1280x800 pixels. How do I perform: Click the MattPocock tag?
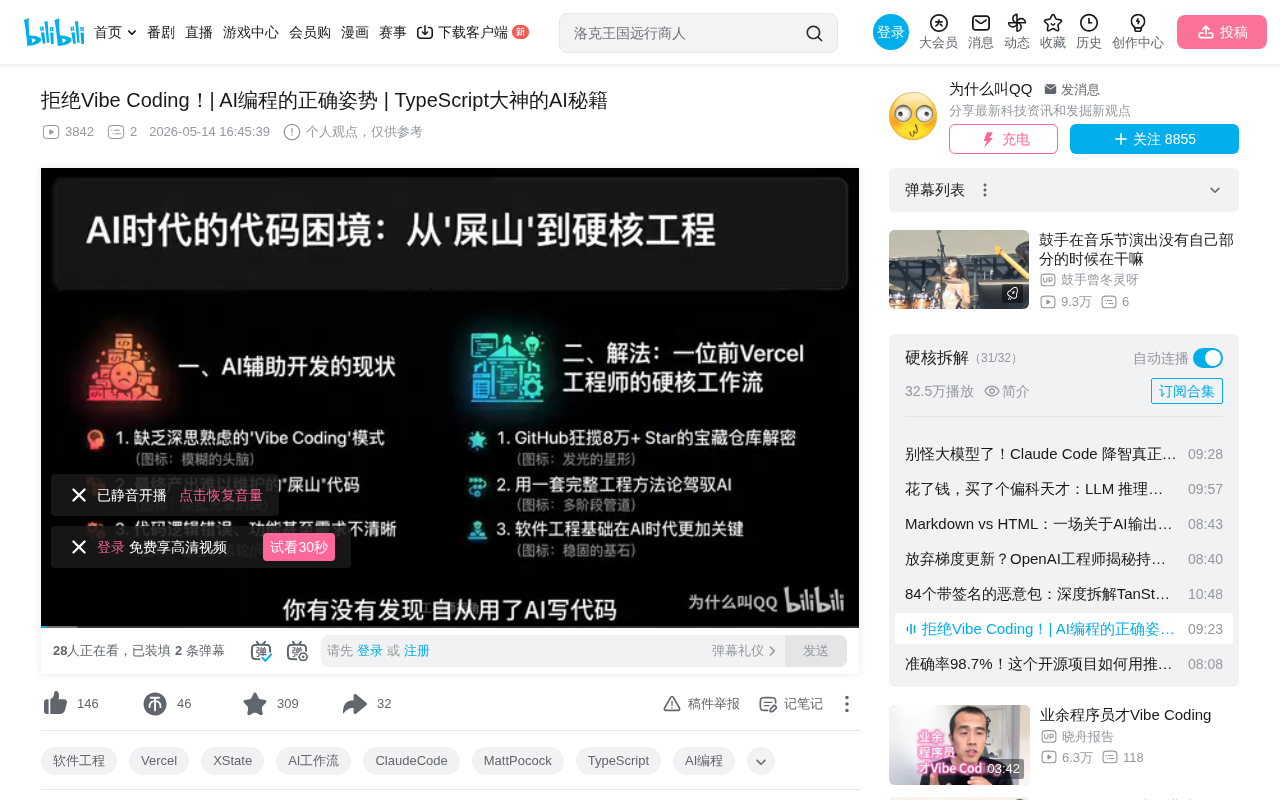[518, 761]
